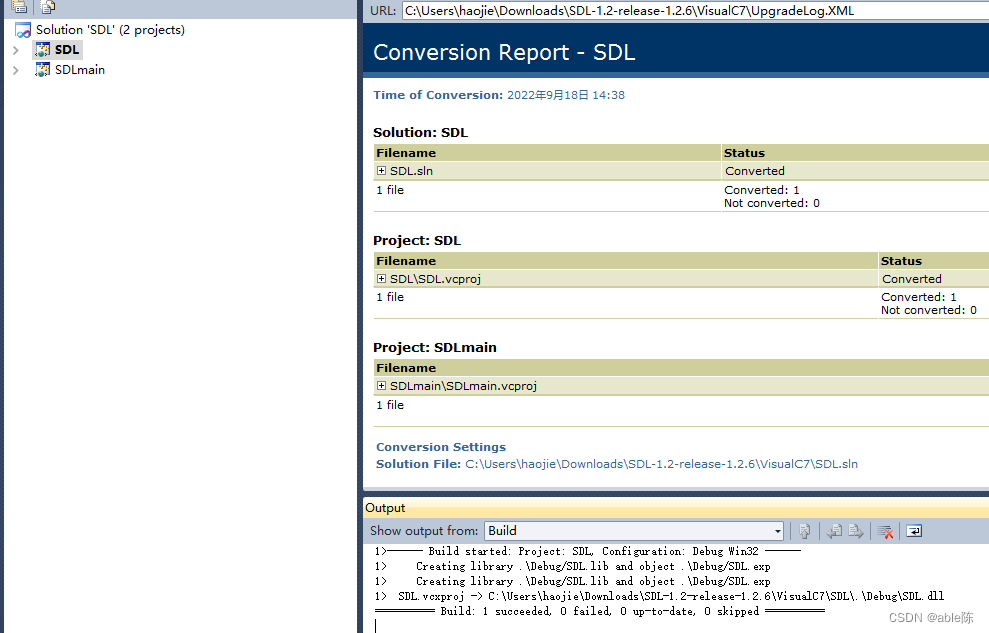Screen dimensions: 989x633
Task: Click the SDLmain\SDLmain.vcproj filename cell
Action: [x=681, y=386]
